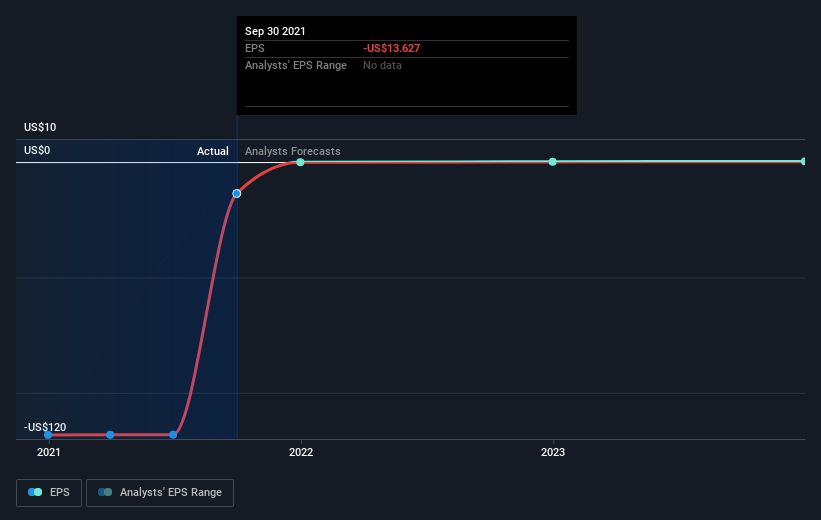Click the 2023 forecast data point
This screenshot has height=520, width=821.
tap(552, 162)
